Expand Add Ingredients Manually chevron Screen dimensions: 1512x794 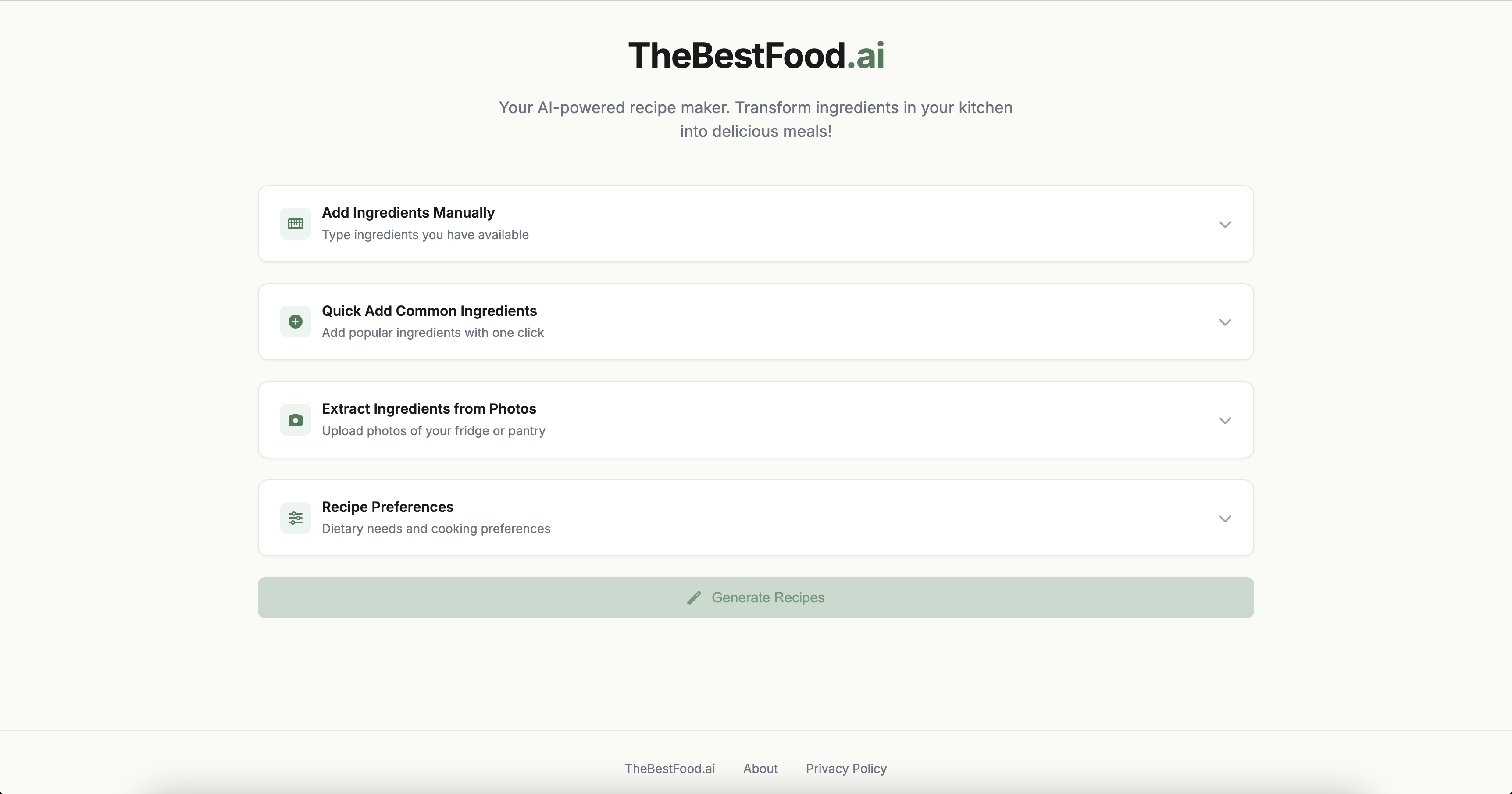tap(1224, 224)
